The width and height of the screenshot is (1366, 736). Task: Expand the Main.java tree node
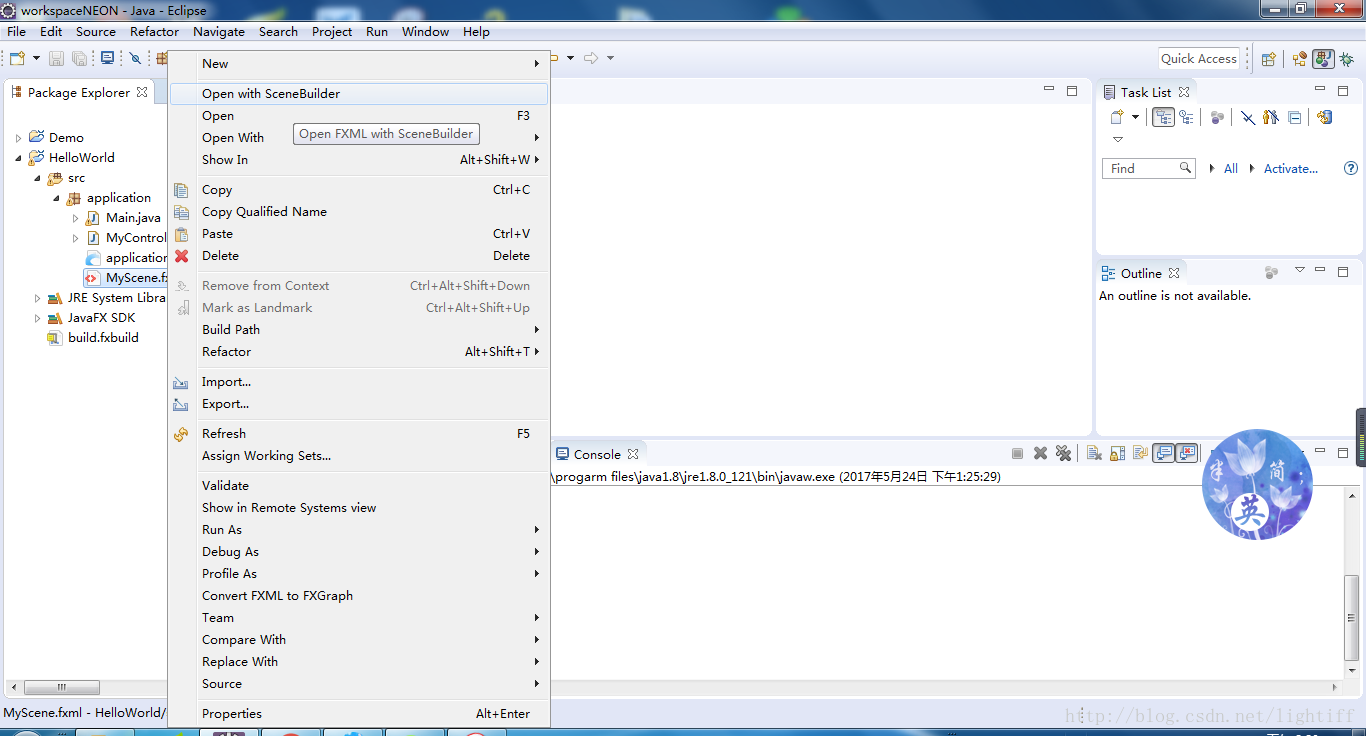[x=76, y=218]
